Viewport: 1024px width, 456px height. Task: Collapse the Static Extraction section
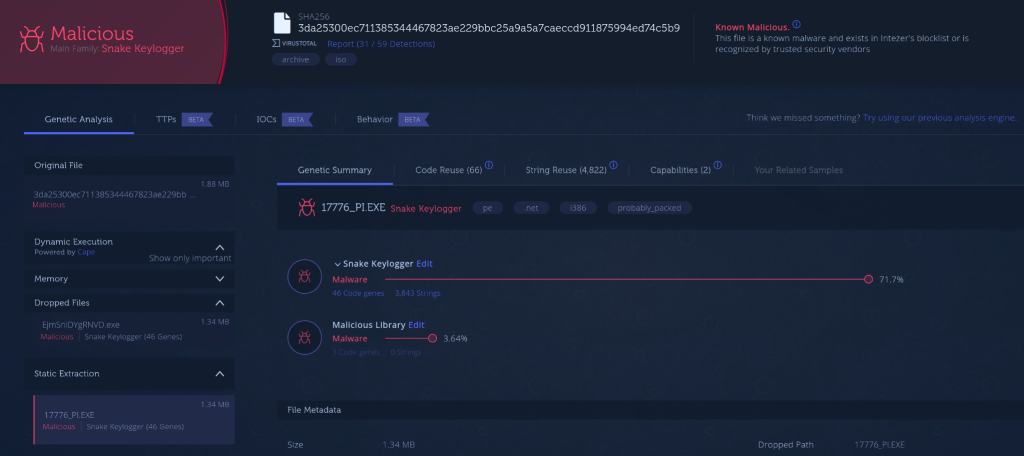219,374
